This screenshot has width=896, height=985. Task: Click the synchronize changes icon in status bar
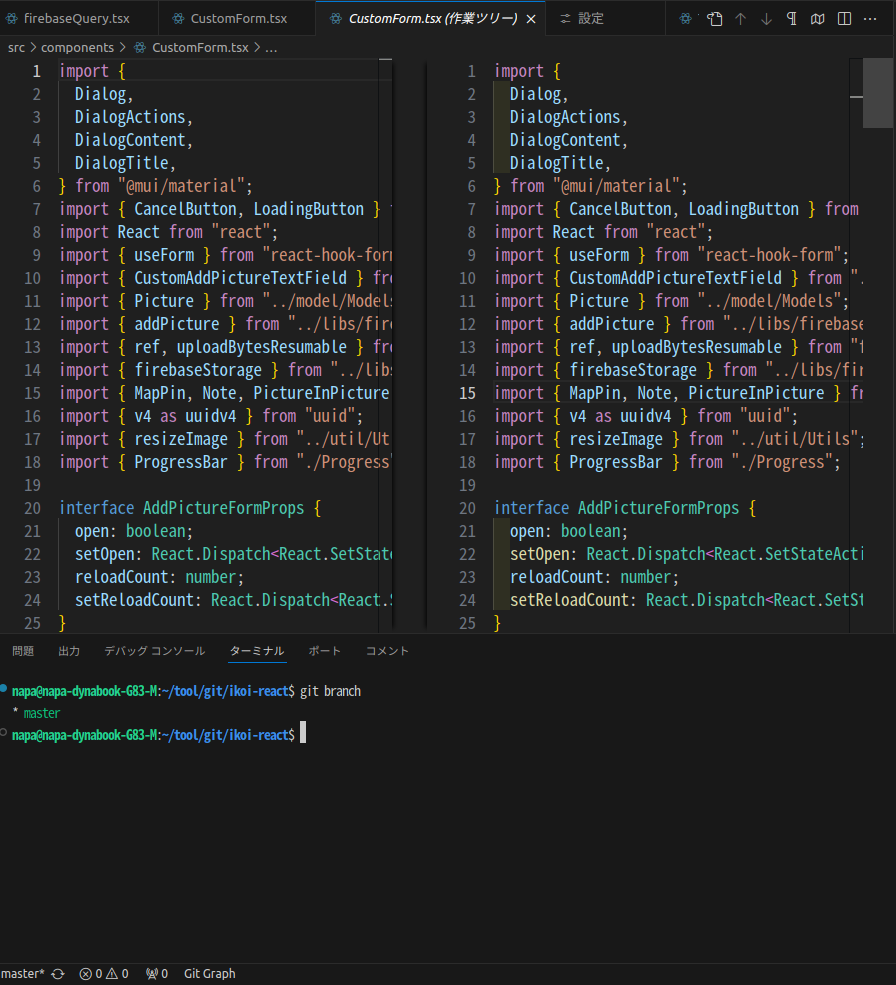pyautogui.click(x=58, y=974)
